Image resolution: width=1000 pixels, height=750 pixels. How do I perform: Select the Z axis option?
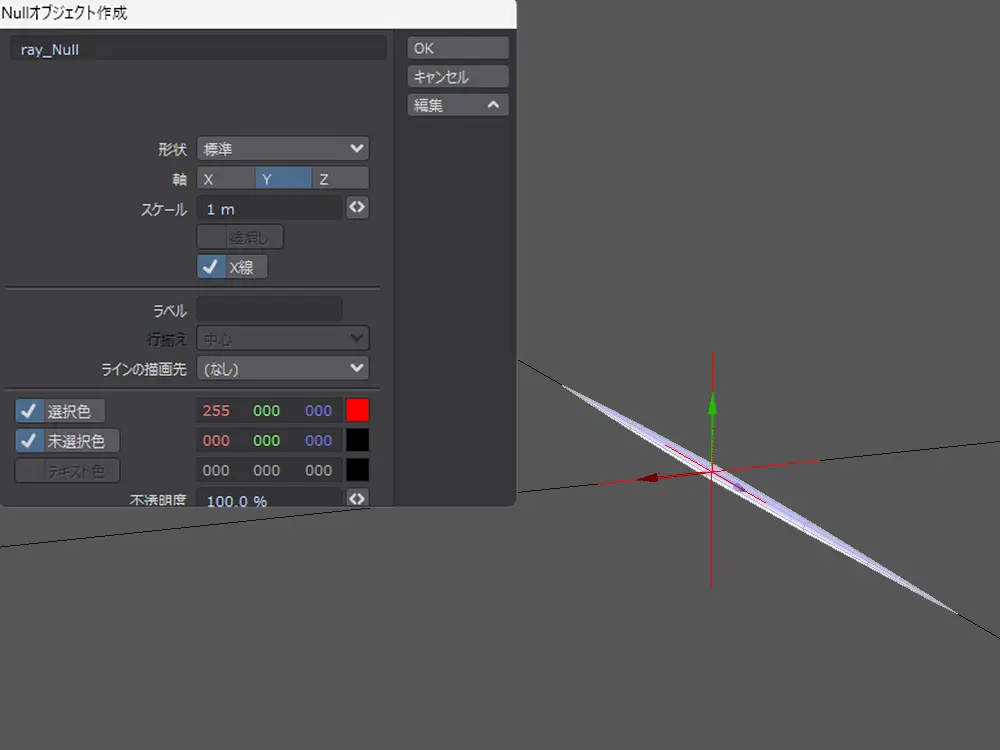340,179
